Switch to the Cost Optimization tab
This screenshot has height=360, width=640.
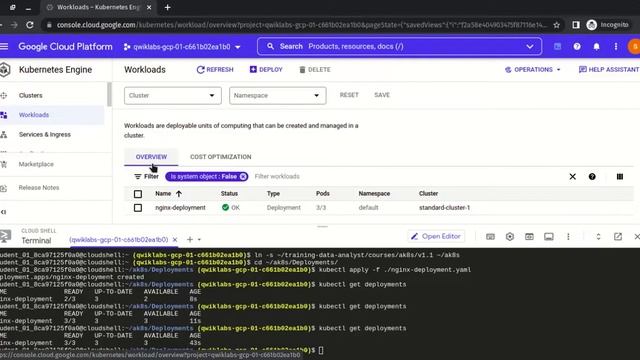[x=220, y=157]
